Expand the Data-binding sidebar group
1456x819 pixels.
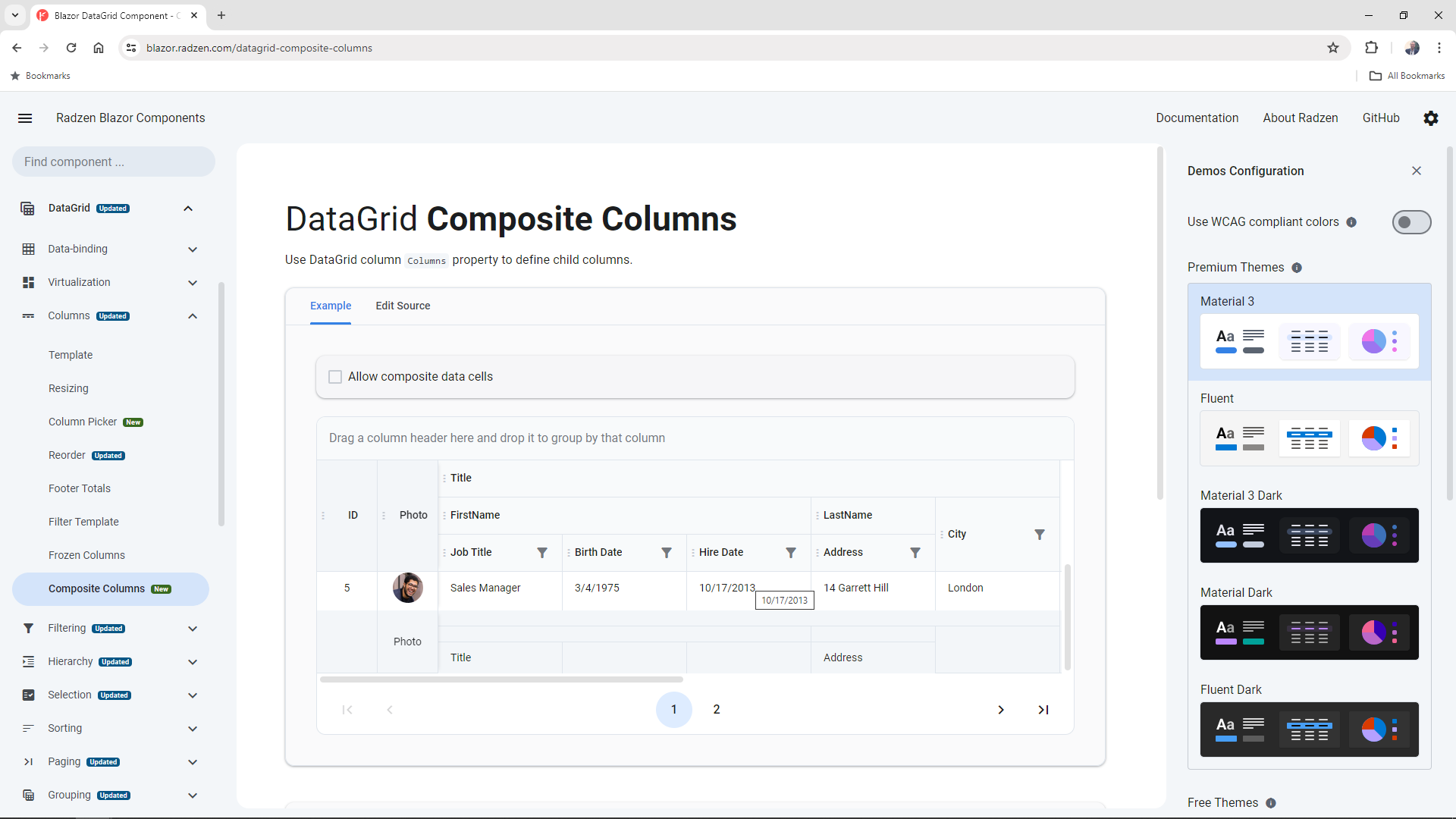(x=193, y=249)
